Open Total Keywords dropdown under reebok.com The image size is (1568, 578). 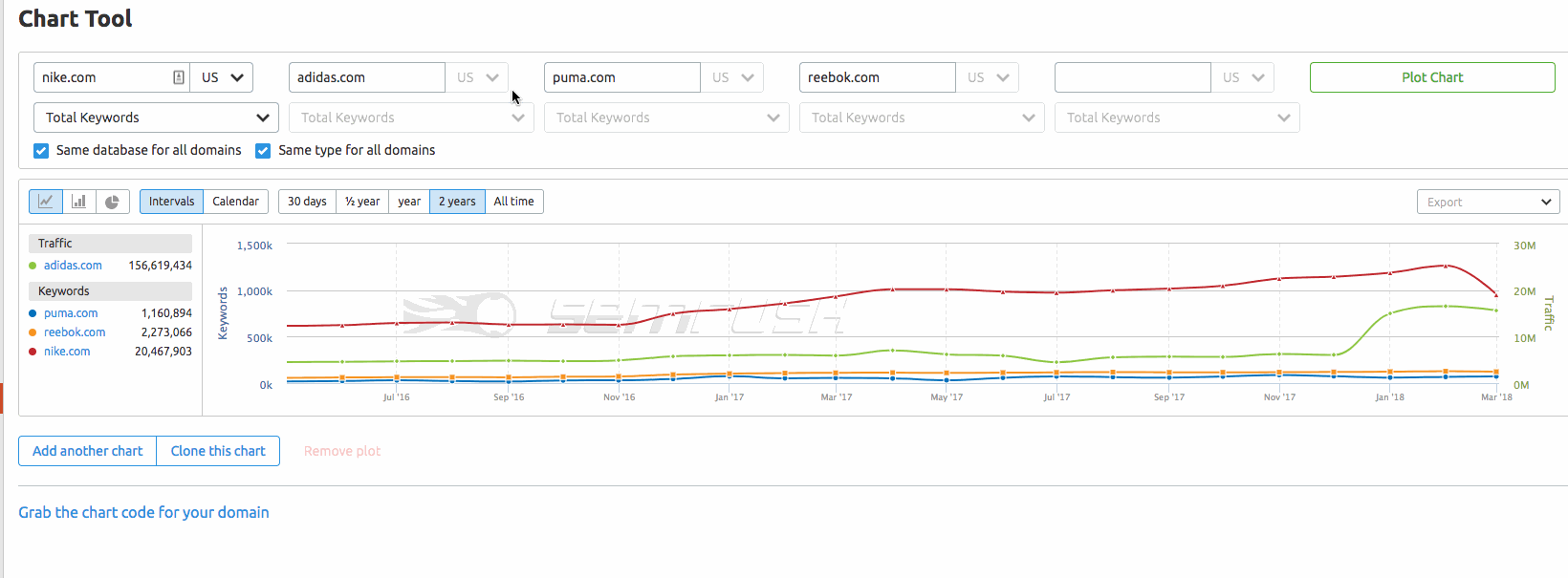922,118
